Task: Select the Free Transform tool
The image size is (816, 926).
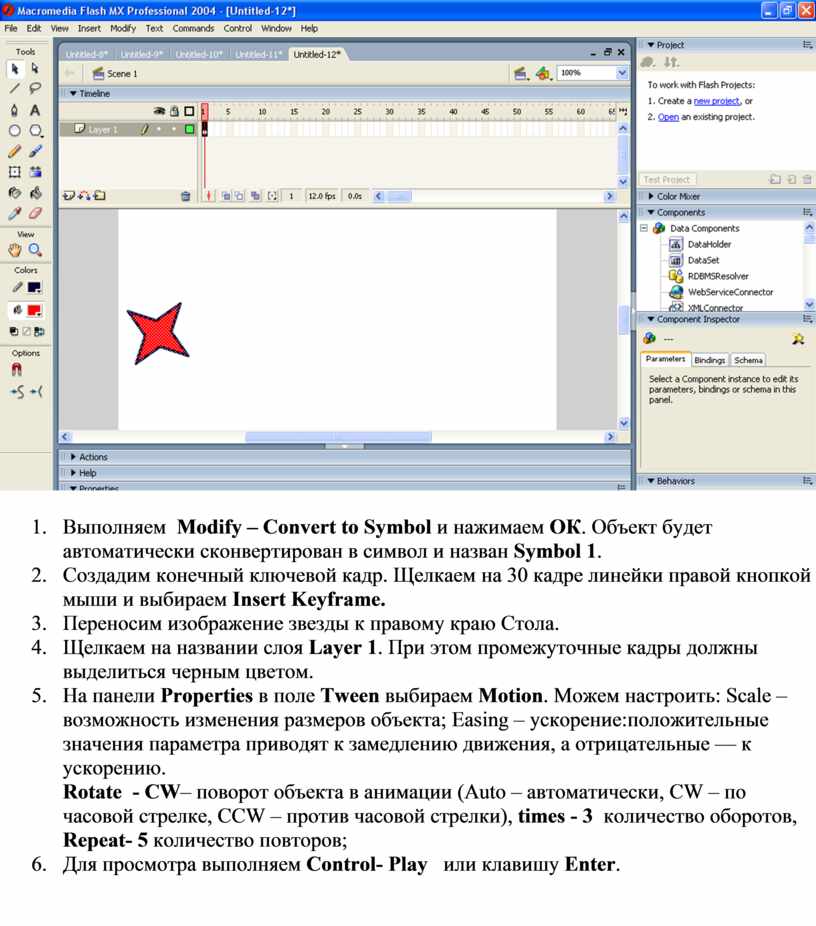Action: point(15,172)
